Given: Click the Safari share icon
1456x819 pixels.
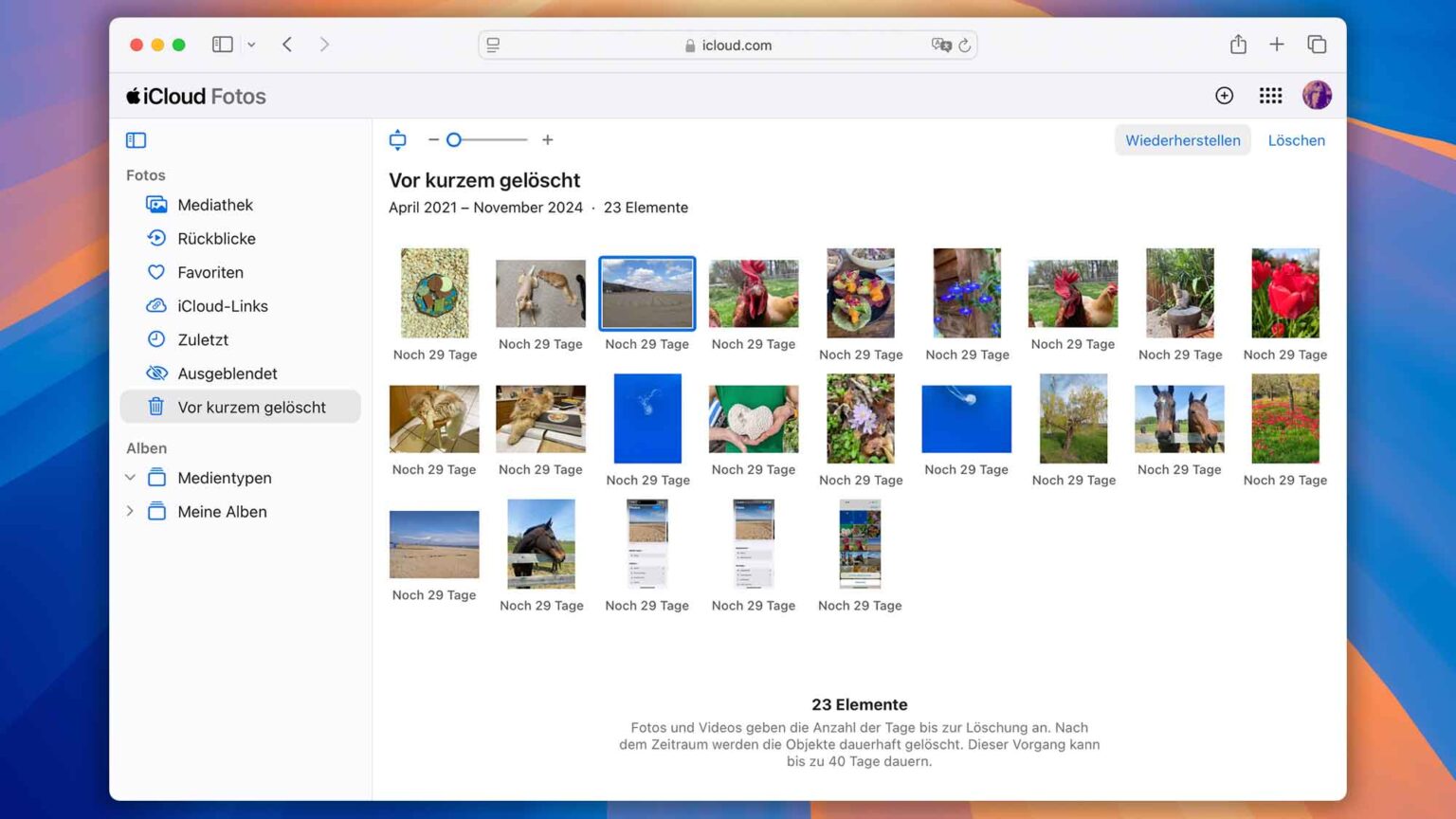Looking at the screenshot, I should click(1238, 45).
